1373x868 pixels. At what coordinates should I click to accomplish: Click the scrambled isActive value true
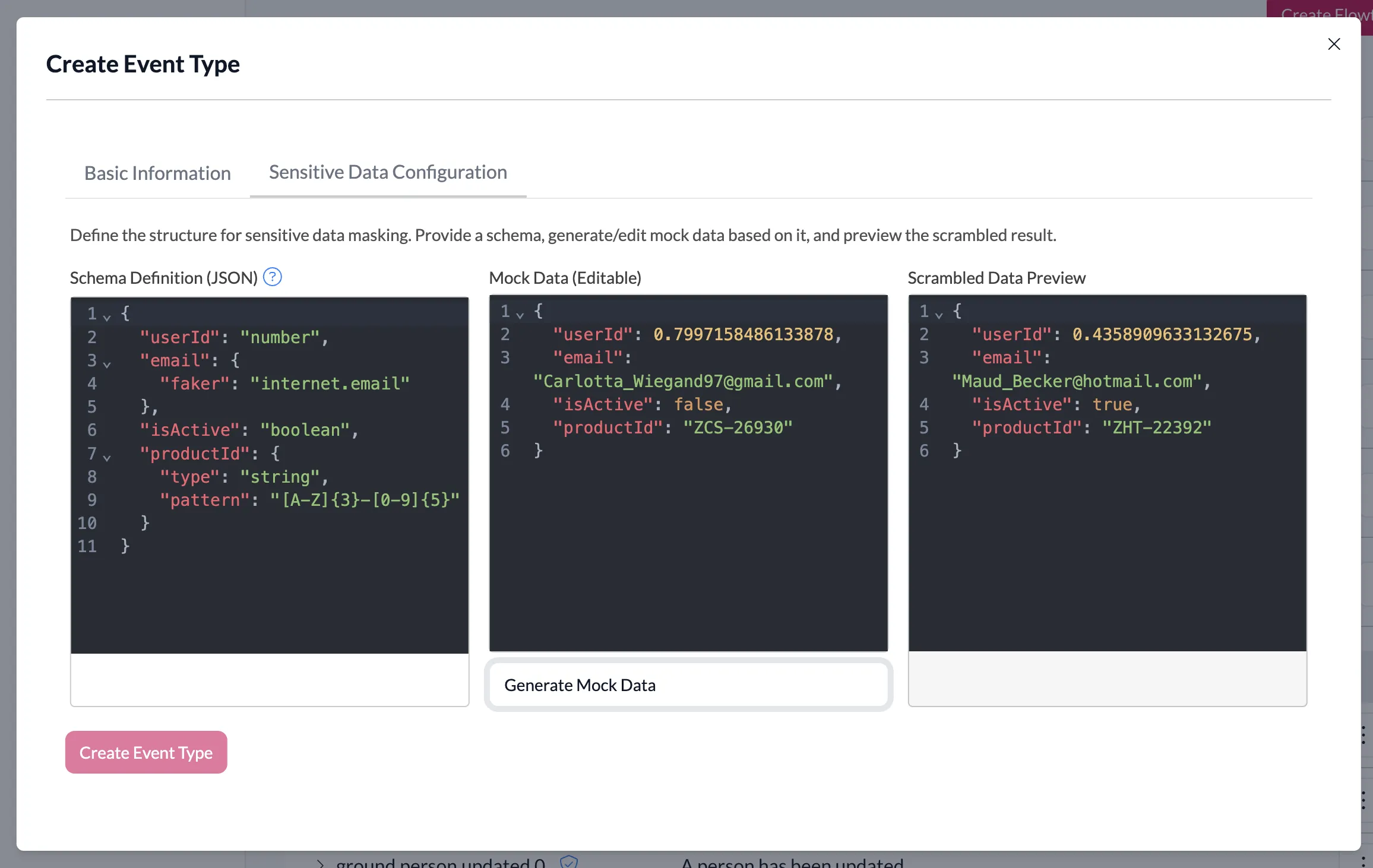[x=1112, y=404]
